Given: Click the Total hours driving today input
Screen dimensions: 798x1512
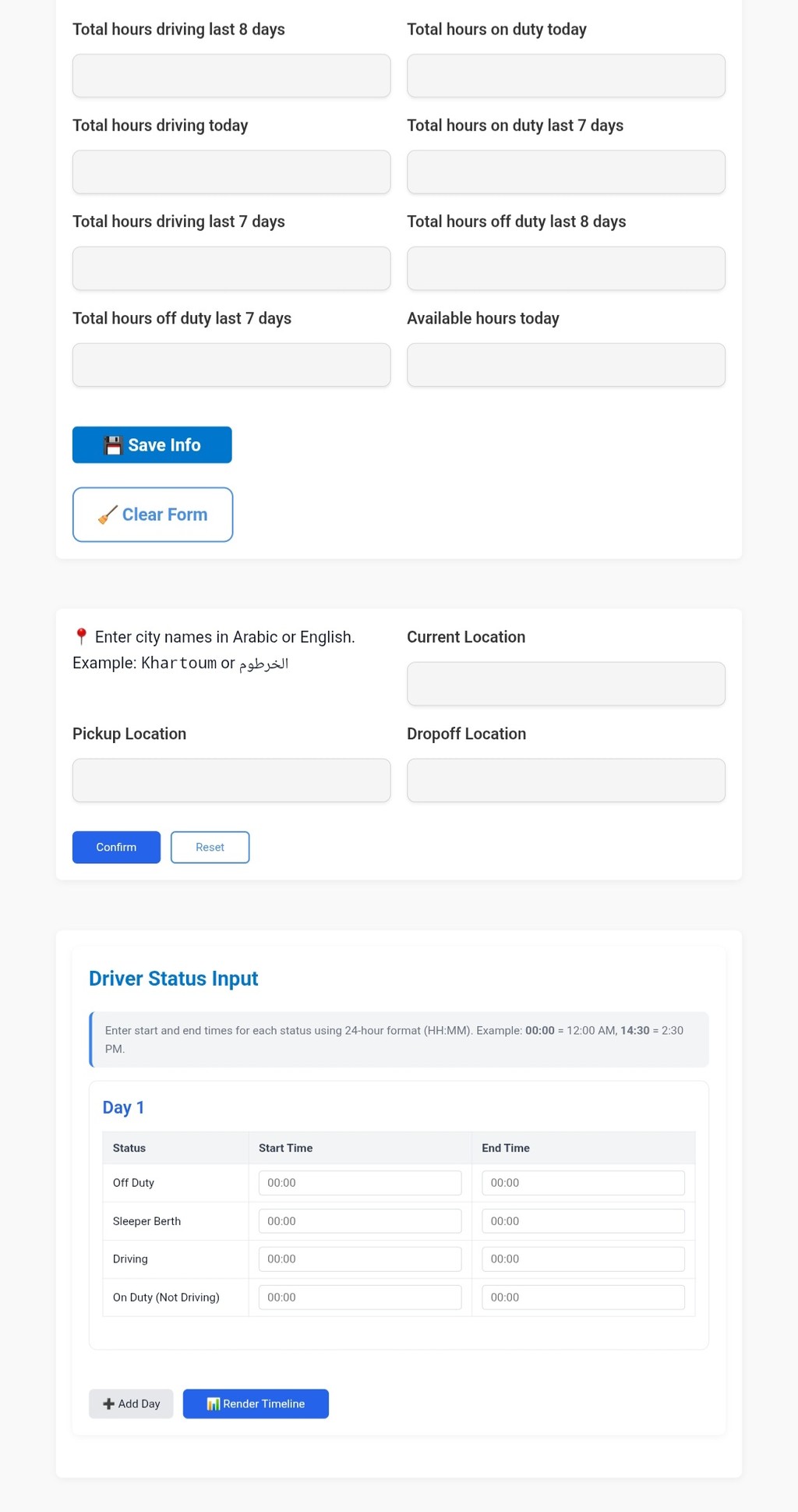Looking at the screenshot, I should 231,172.
